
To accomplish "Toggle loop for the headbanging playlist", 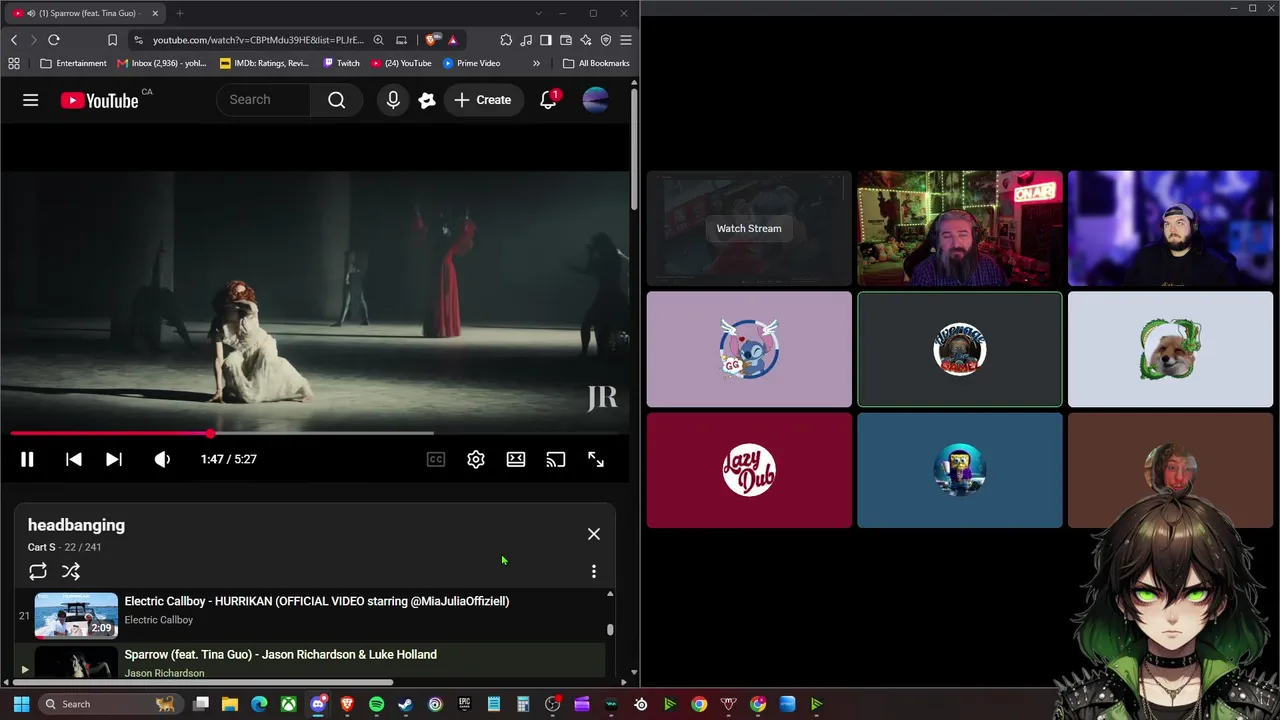I will click(38, 571).
